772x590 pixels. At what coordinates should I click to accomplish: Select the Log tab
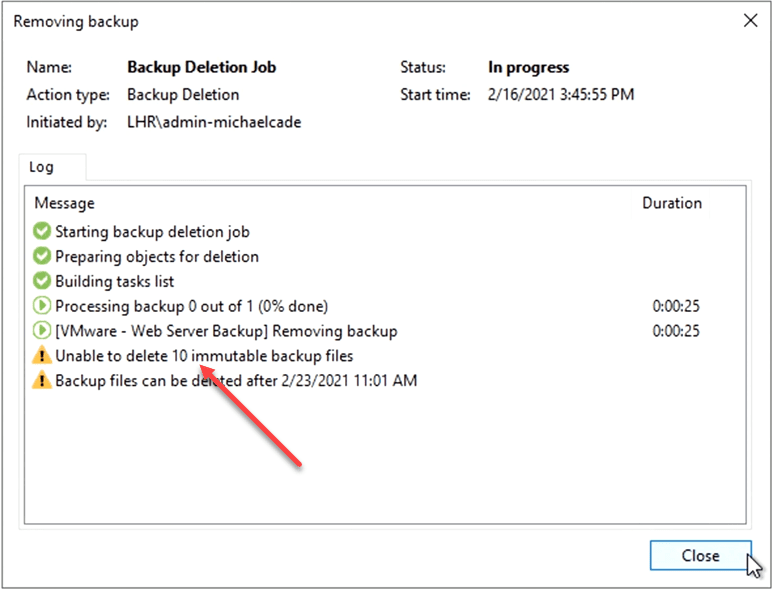coord(42,167)
